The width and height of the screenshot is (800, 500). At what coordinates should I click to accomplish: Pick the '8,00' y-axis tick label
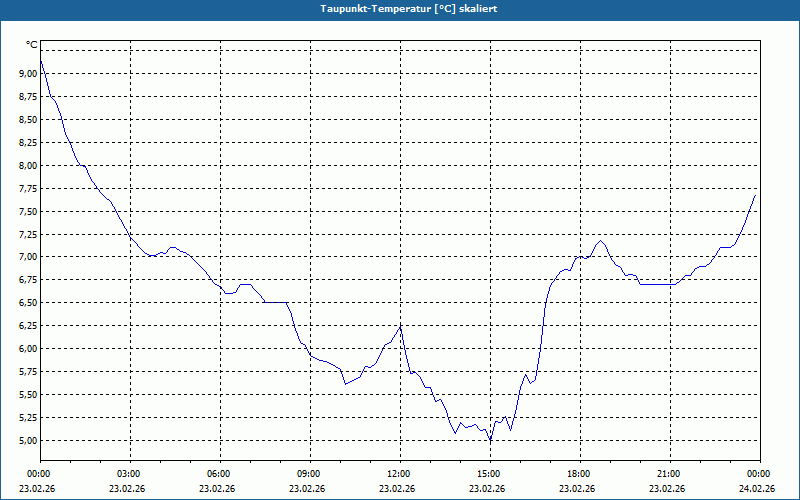28,165
